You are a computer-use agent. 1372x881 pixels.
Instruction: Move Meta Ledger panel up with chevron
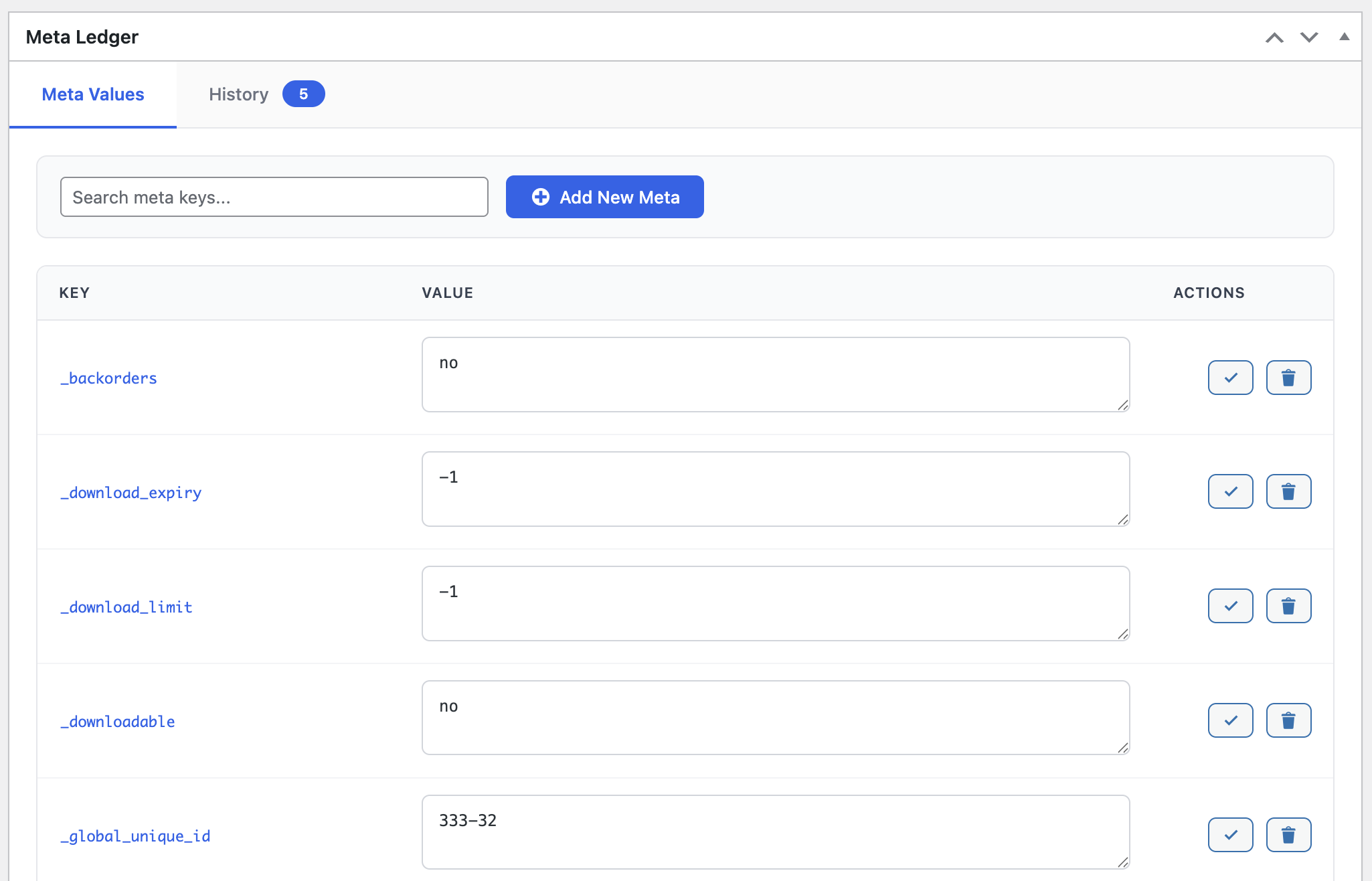coord(1274,37)
